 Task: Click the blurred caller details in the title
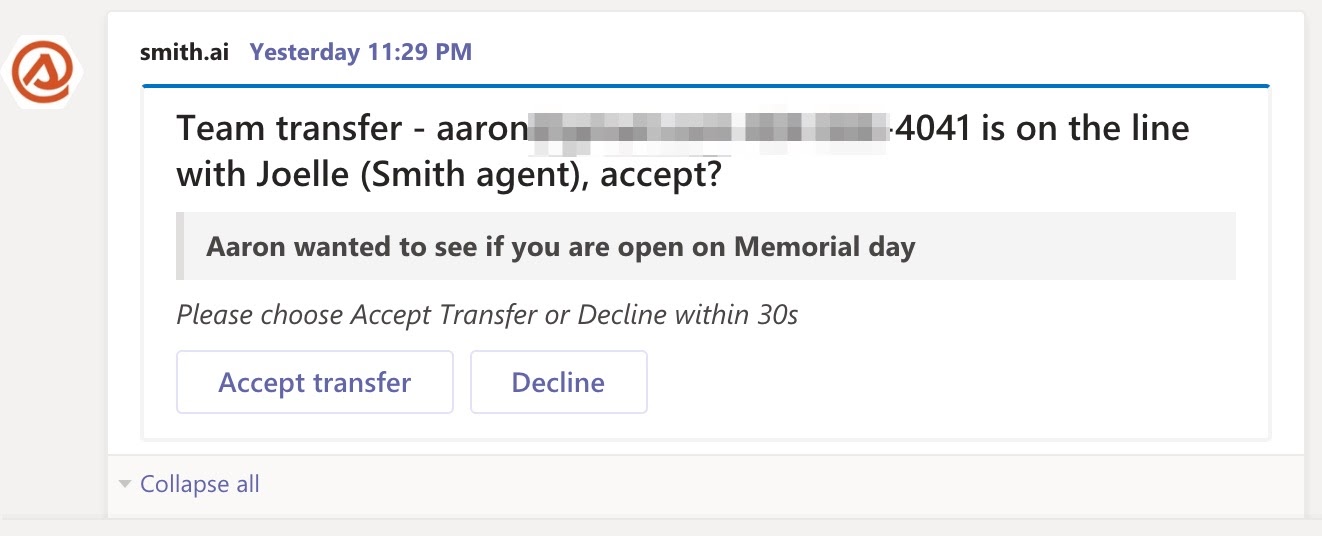(x=708, y=130)
